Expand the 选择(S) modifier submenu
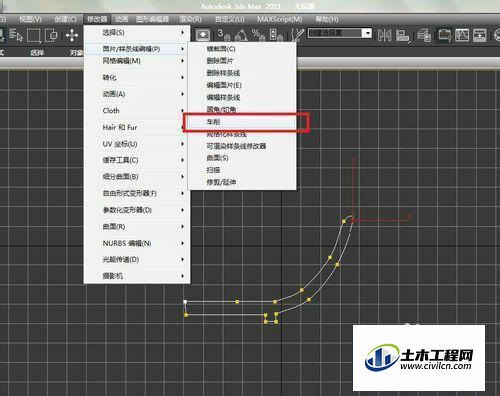Viewport: 500px width, 396px height. pos(137,33)
